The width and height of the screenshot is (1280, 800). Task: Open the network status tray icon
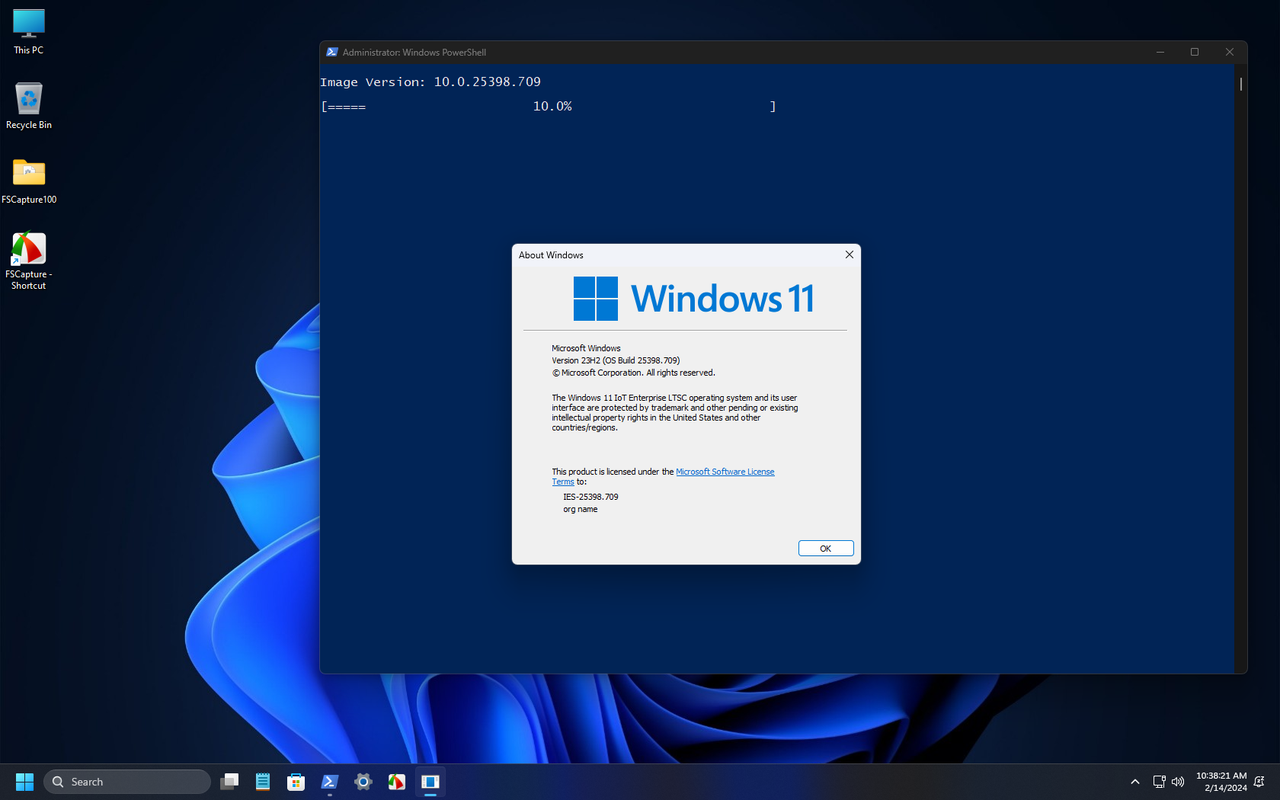(x=1159, y=781)
